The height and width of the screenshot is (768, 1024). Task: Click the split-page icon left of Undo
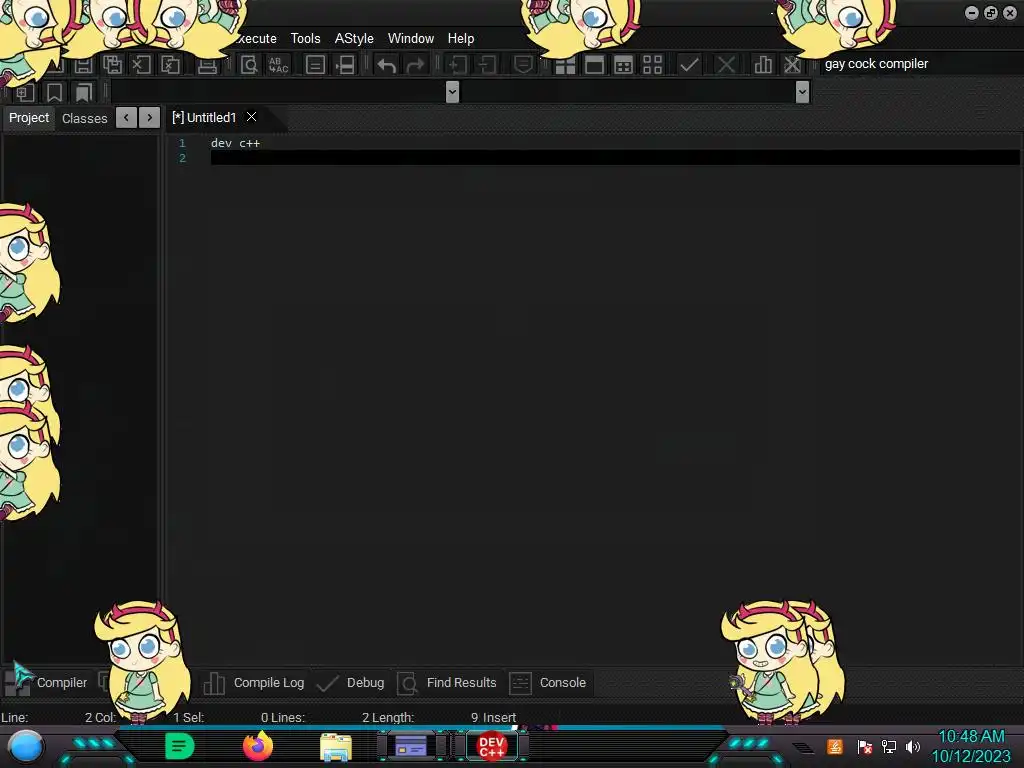[x=345, y=65]
